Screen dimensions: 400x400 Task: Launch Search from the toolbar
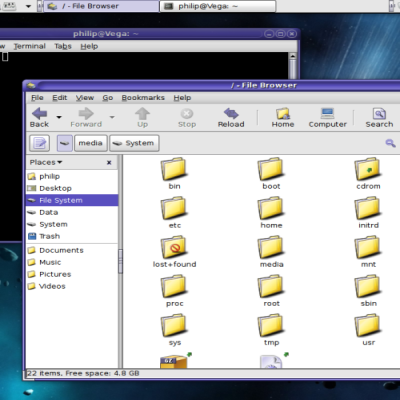coord(379,118)
